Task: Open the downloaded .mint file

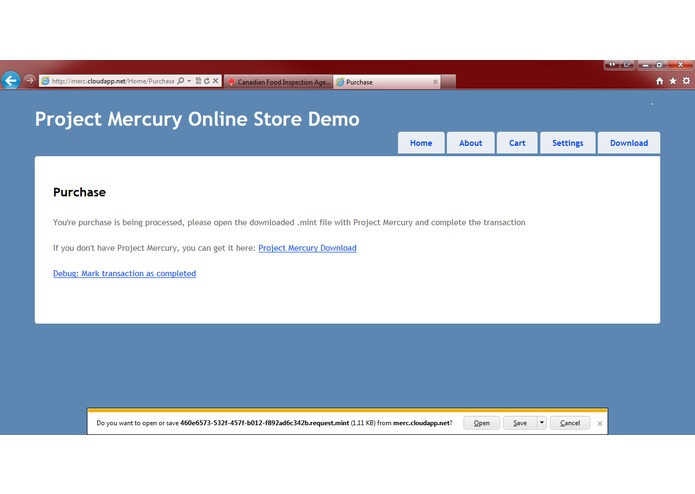Action: pyautogui.click(x=481, y=423)
